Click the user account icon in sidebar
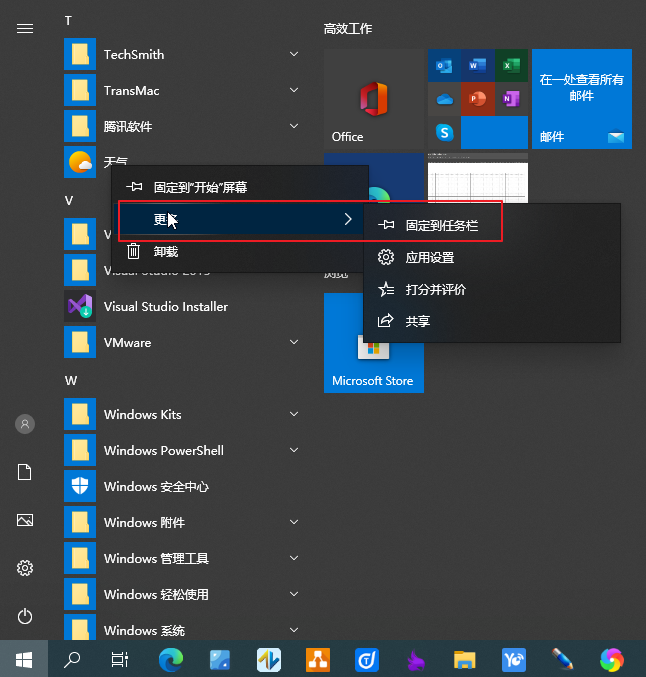The image size is (646, 677). 25,424
